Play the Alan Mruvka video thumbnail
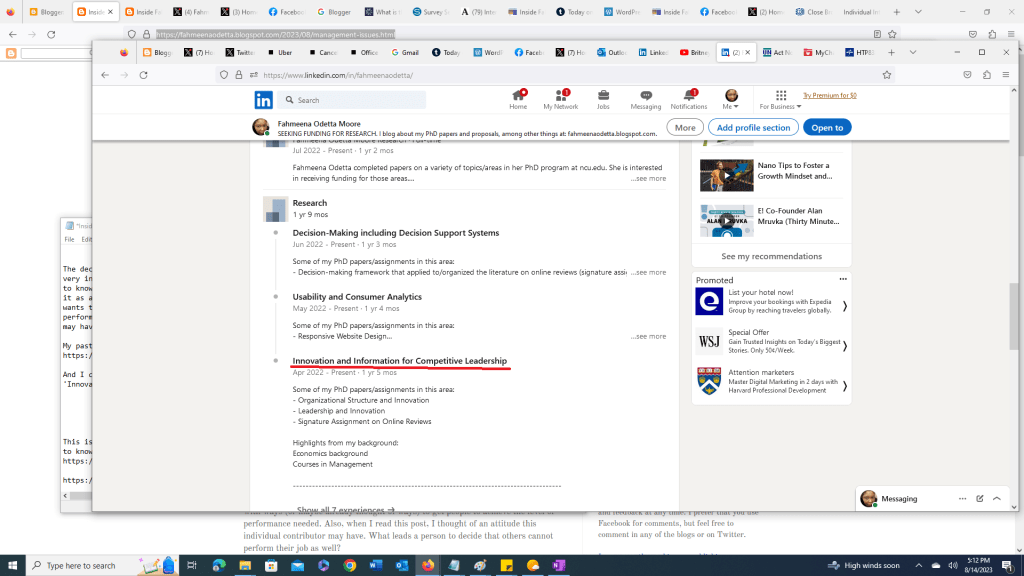 tap(727, 219)
